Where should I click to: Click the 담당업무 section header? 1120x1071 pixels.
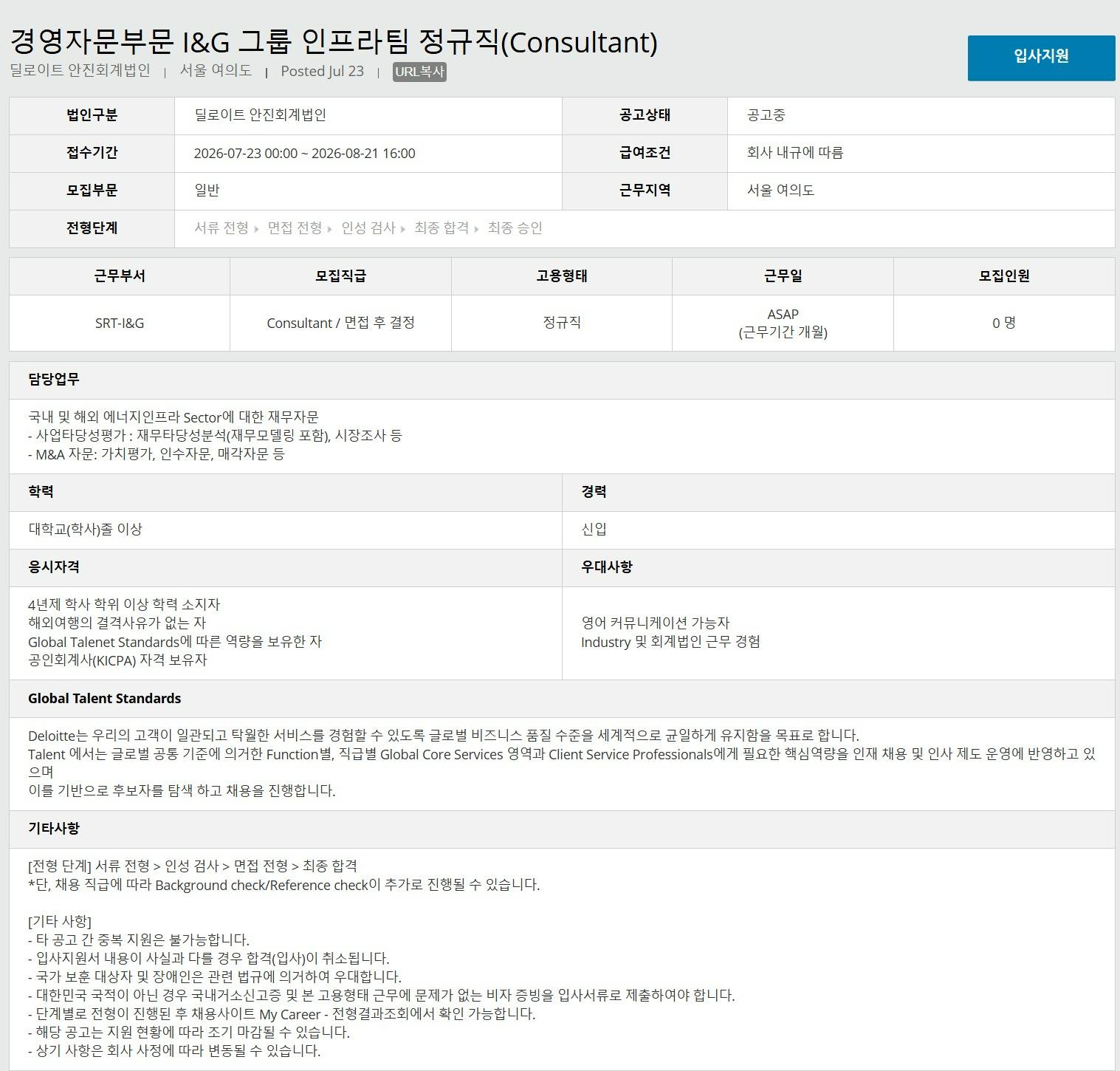click(562, 380)
